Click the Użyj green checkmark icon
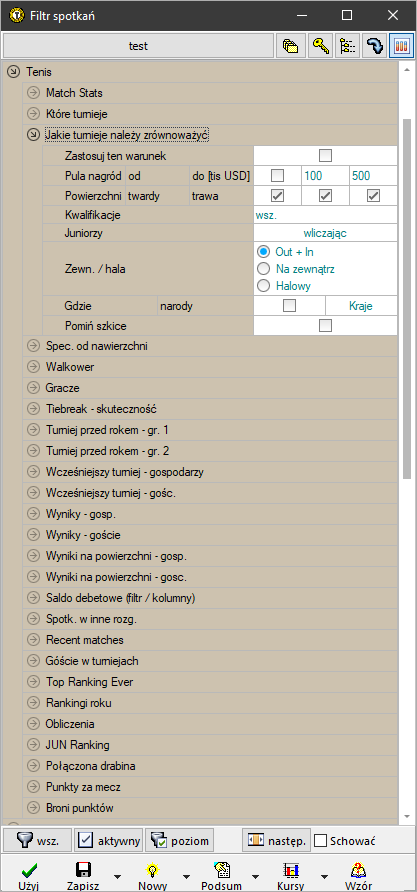Screen dimensions: 417x892 pos(28,870)
